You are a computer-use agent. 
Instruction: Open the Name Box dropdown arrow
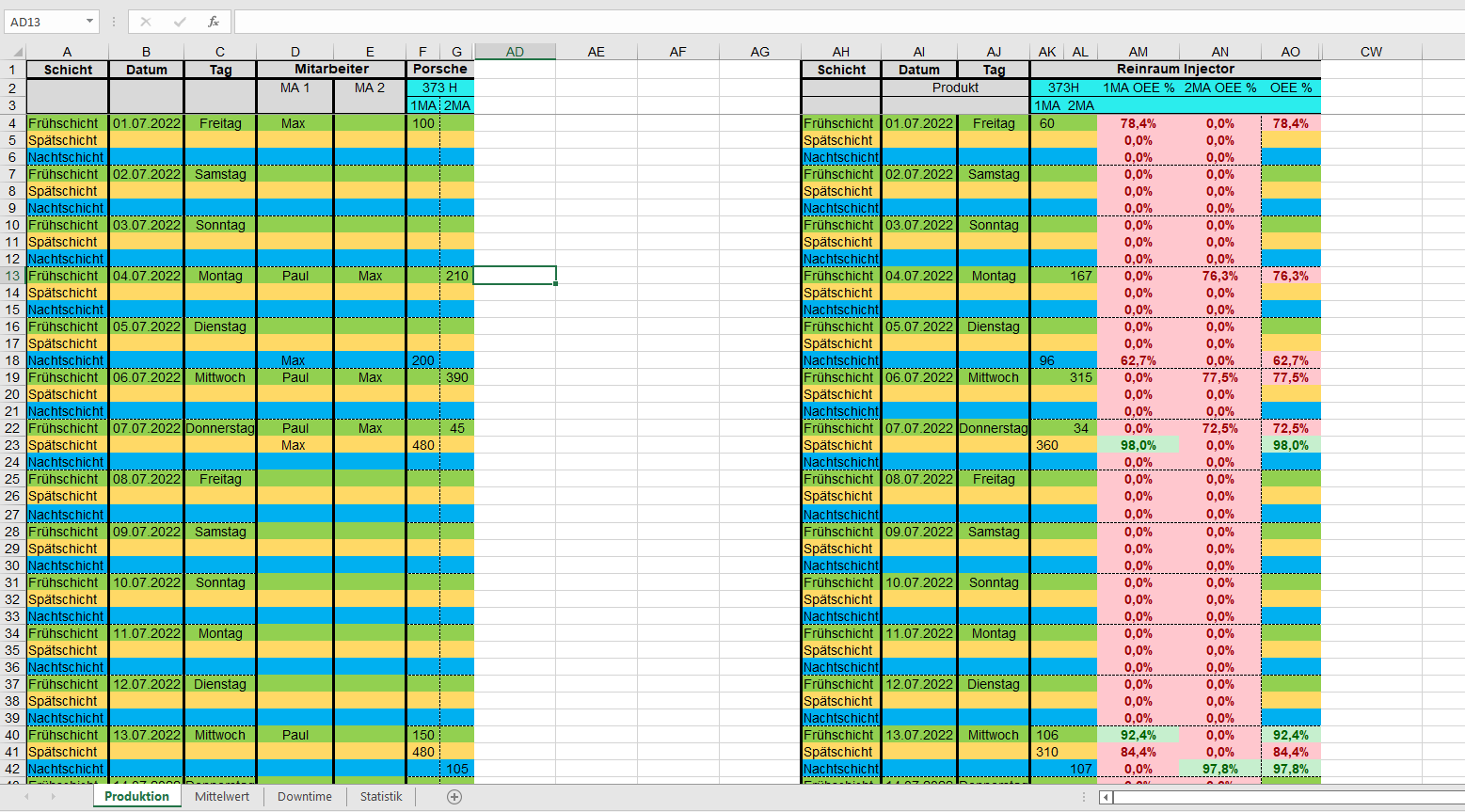pos(90,22)
